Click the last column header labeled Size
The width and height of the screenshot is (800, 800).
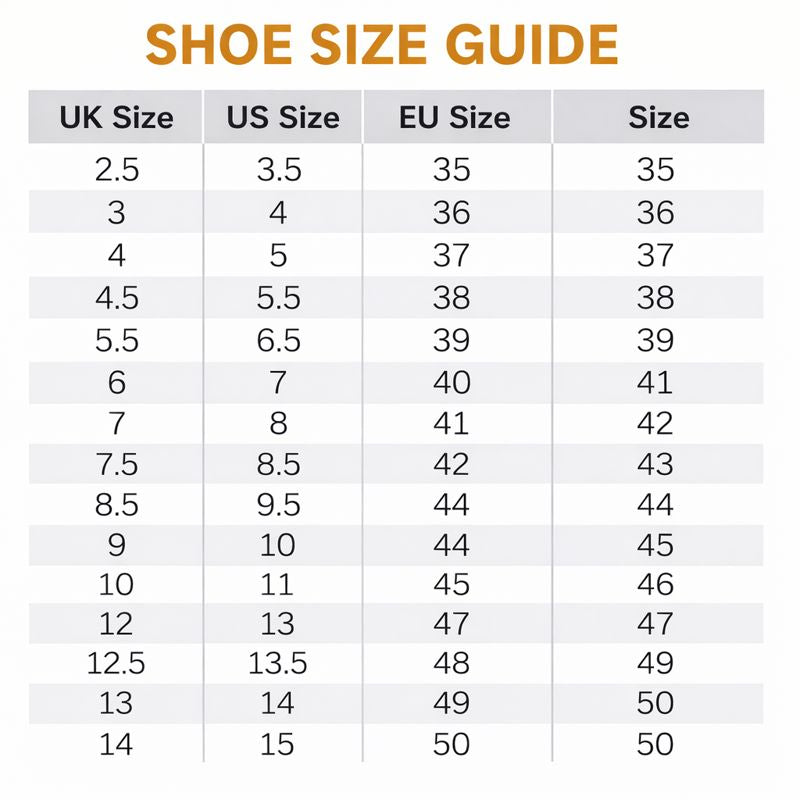click(x=658, y=118)
